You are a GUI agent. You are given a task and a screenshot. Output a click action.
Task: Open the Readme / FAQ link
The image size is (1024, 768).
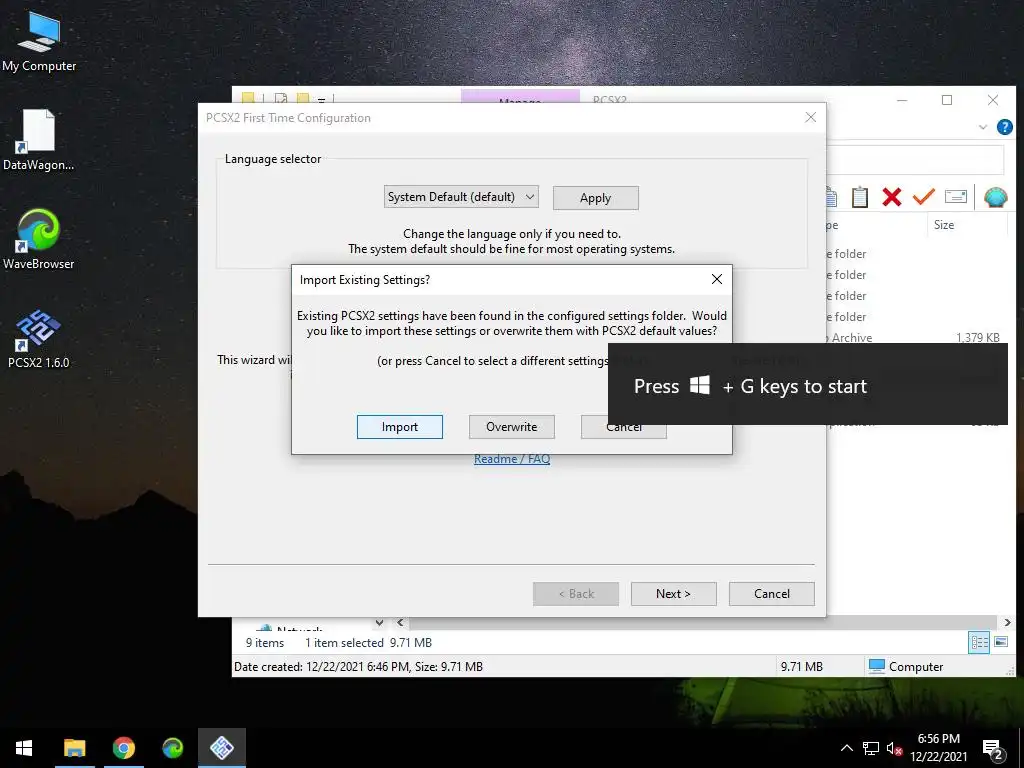click(x=512, y=459)
